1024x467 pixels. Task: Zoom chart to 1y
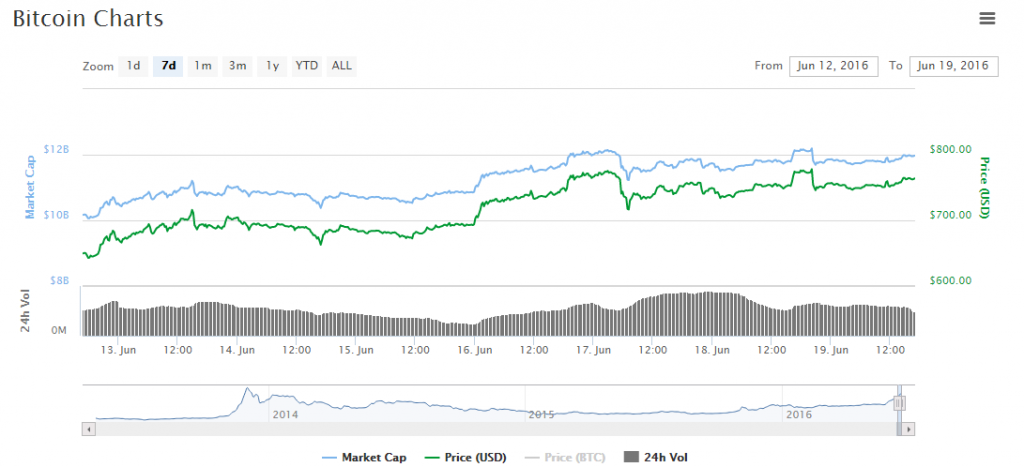(x=272, y=66)
